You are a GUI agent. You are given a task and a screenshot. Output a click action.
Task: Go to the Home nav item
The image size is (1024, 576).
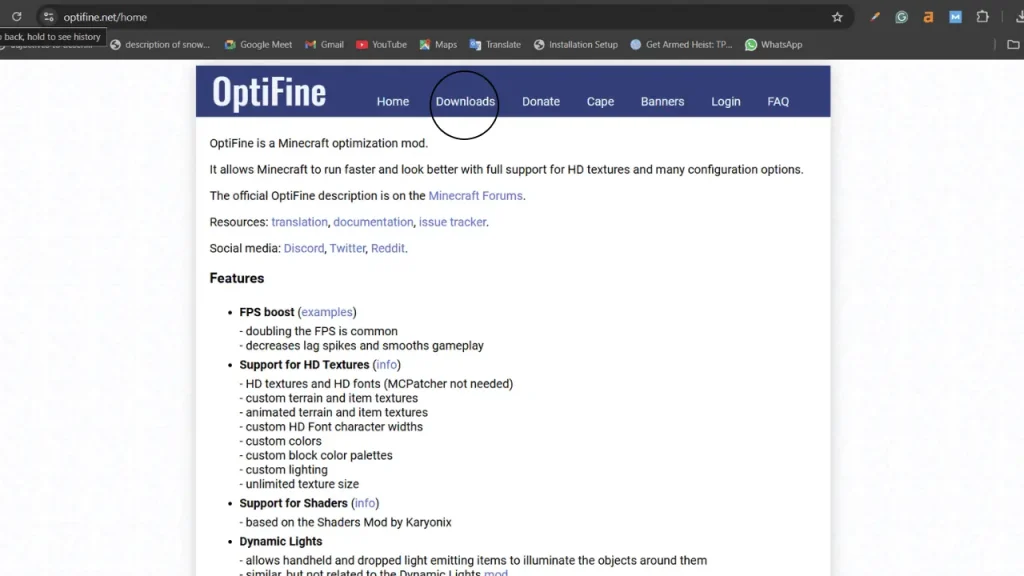[x=392, y=101]
